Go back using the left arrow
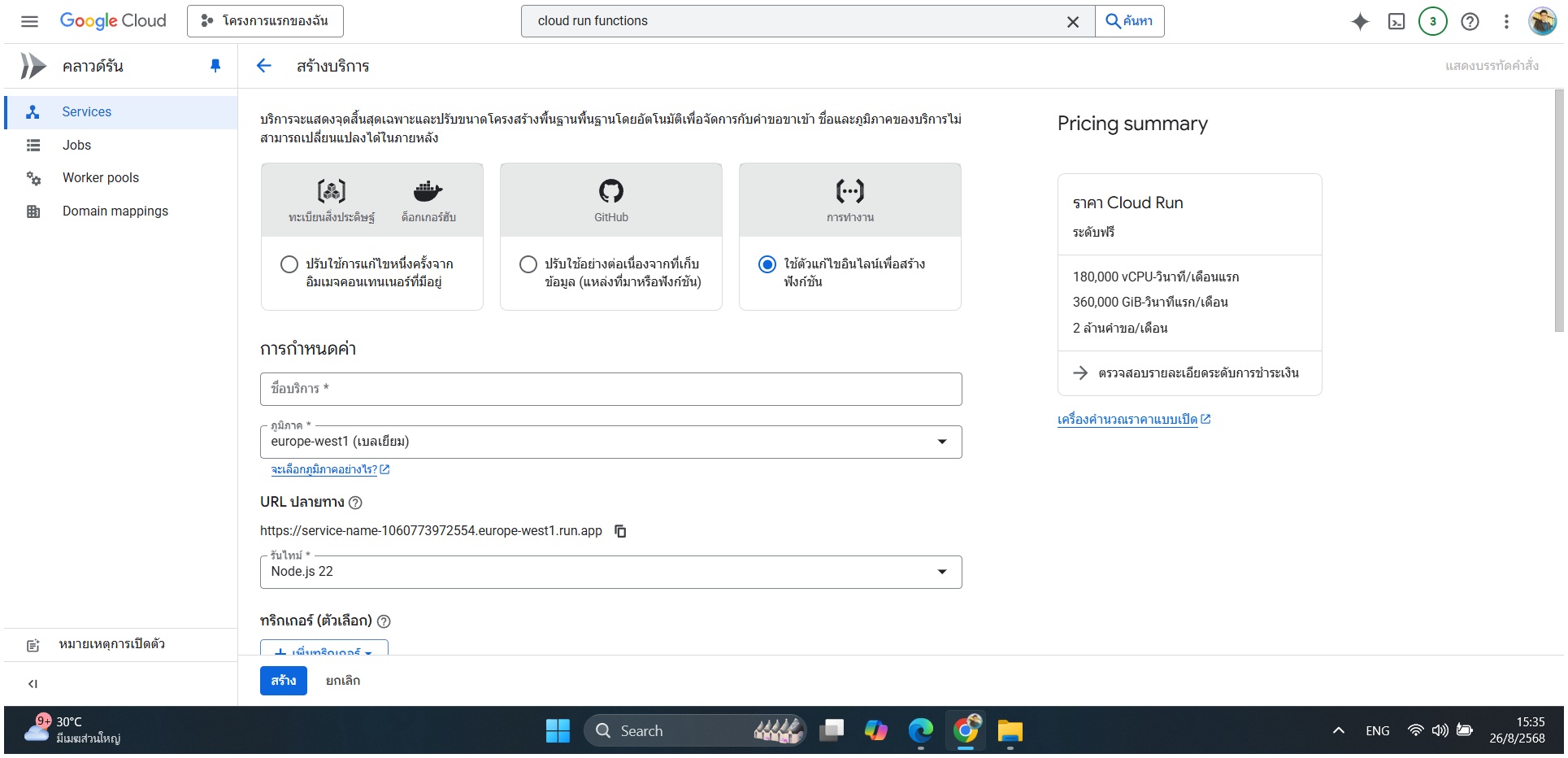This screenshot has width=1568, height=758. (x=264, y=66)
